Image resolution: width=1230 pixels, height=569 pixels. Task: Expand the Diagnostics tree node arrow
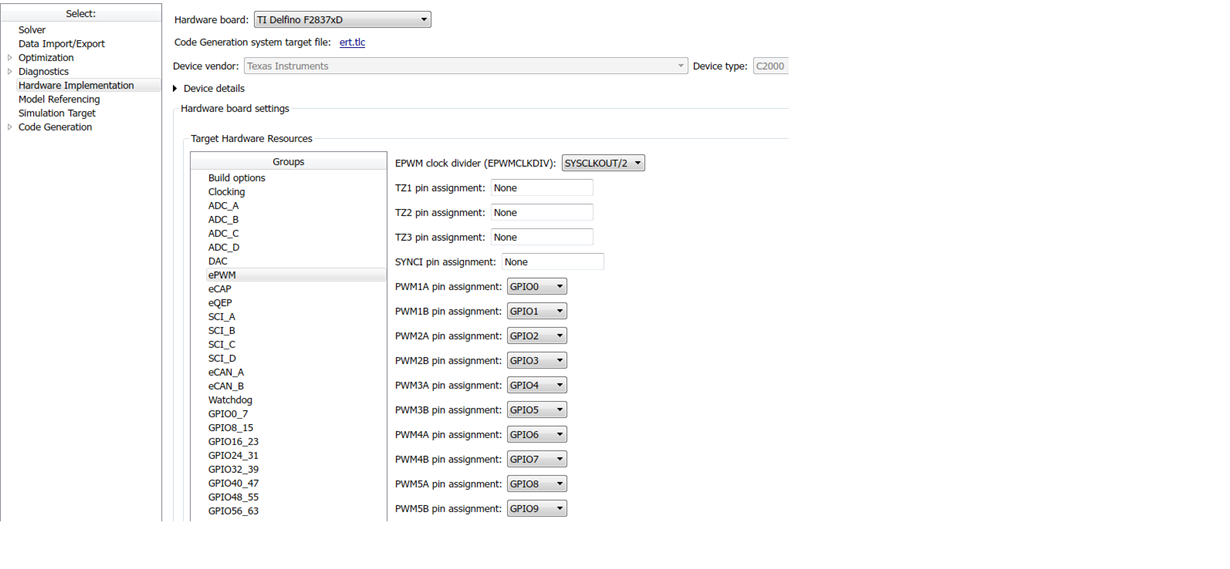coord(10,72)
